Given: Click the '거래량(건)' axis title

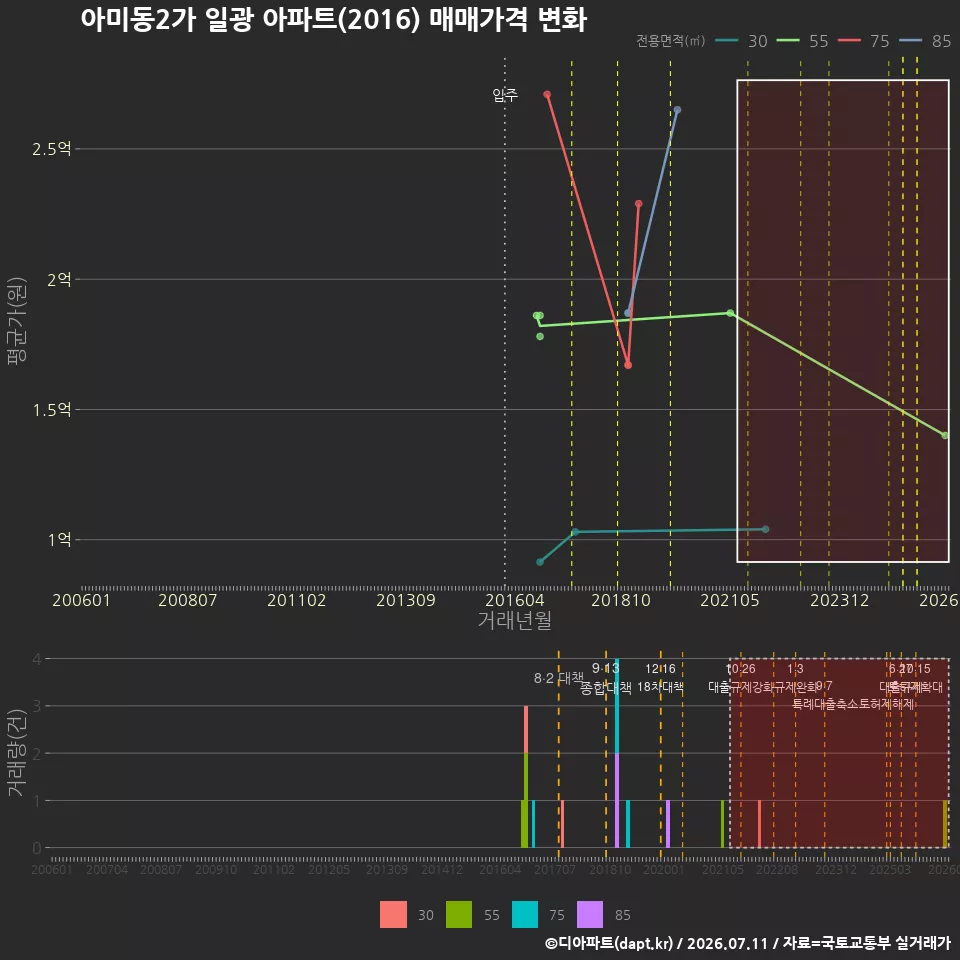Looking at the screenshot, I should (x=17, y=752).
